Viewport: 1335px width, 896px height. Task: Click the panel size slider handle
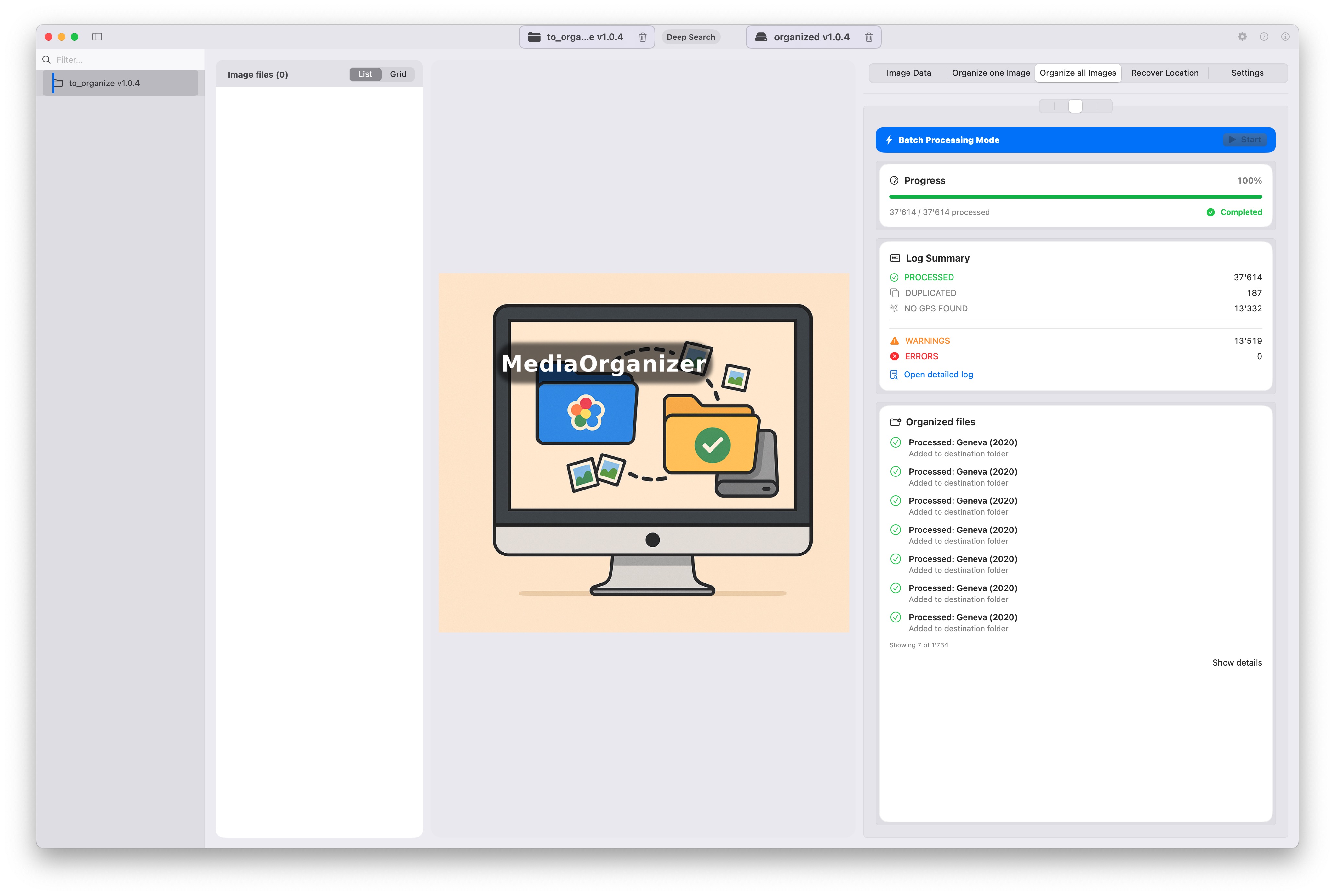[1075, 106]
